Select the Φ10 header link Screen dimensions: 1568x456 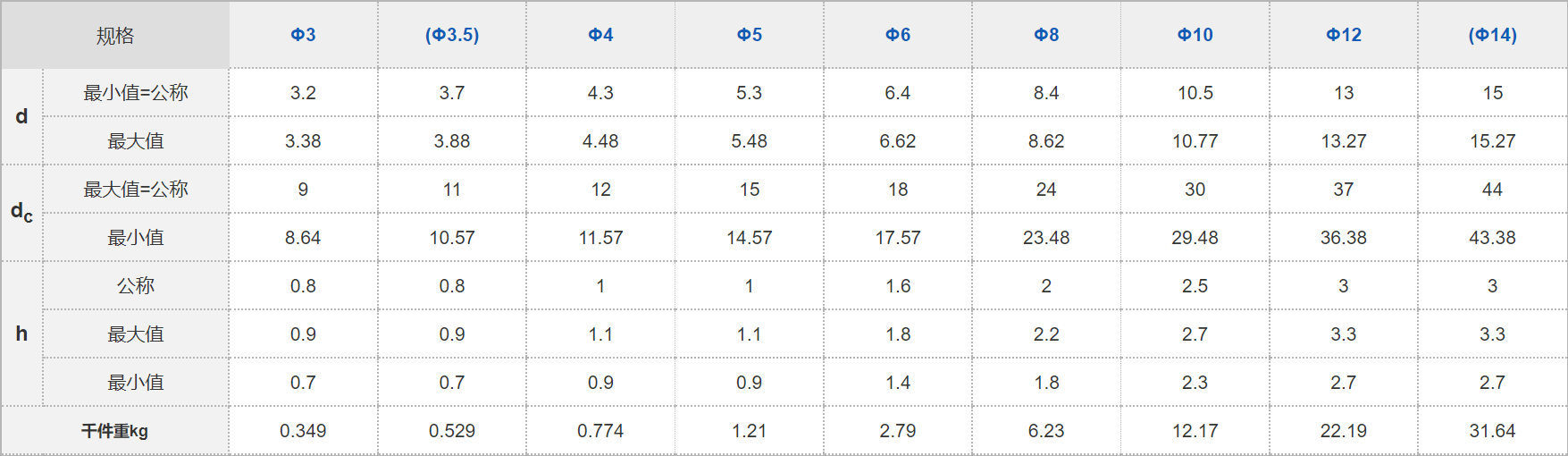pos(1195,35)
